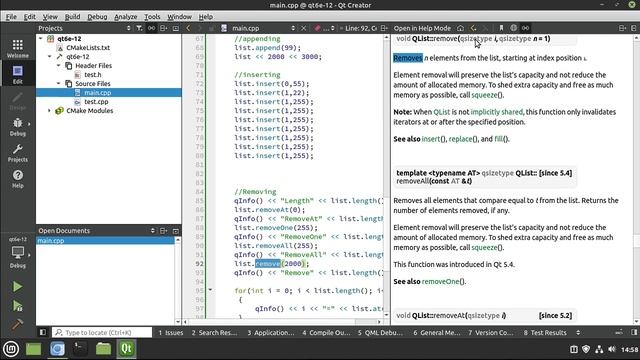
Task: Add a help bookmark
Action: 501,28
